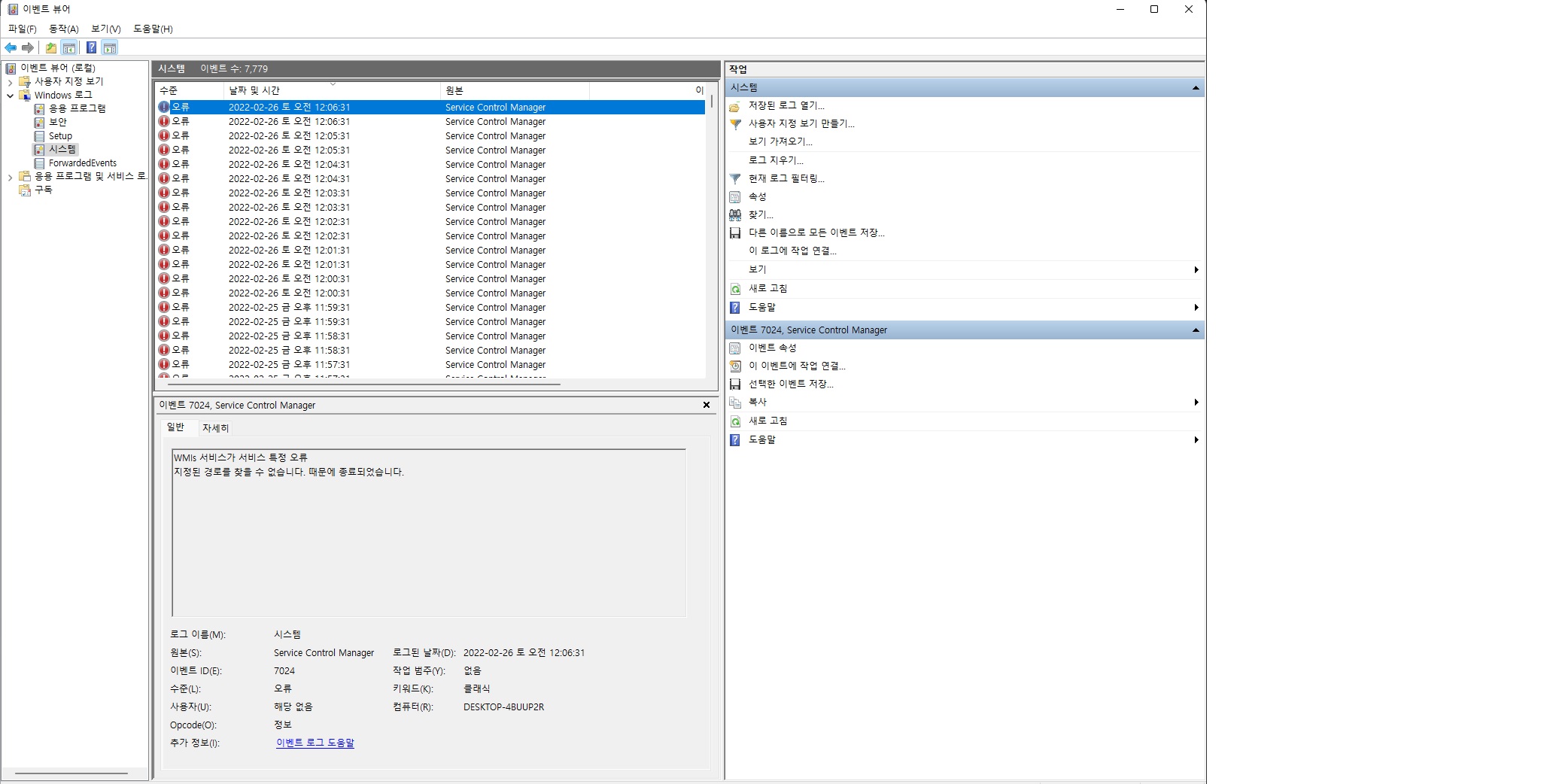Click the blue Help toolbar icon
The image size is (1553, 784).
[91, 48]
